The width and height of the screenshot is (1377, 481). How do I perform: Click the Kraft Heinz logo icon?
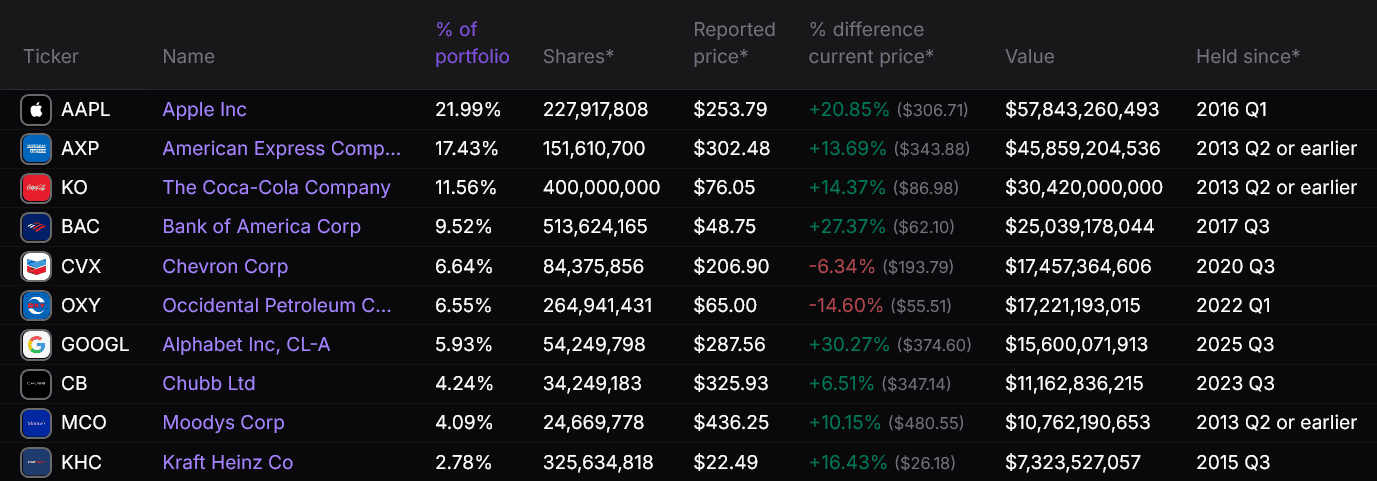click(36, 462)
